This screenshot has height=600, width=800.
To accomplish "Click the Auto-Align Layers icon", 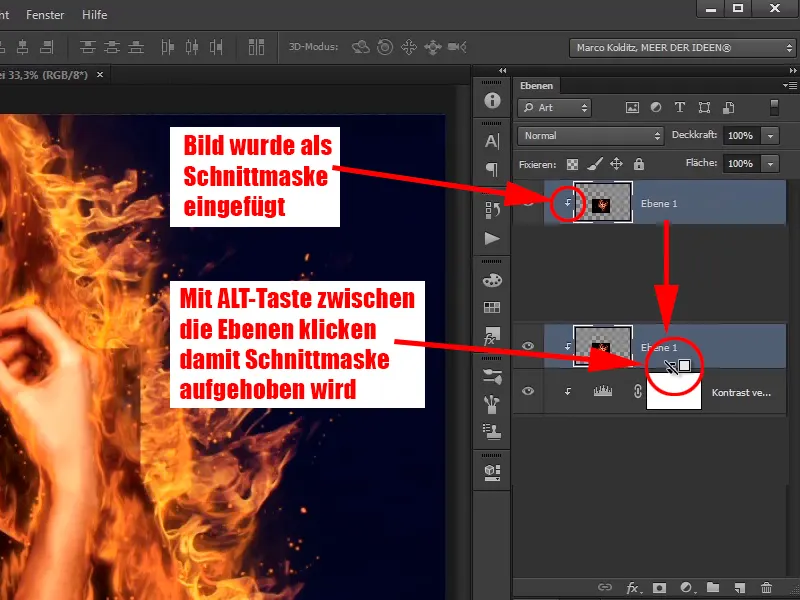I will coord(256,47).
